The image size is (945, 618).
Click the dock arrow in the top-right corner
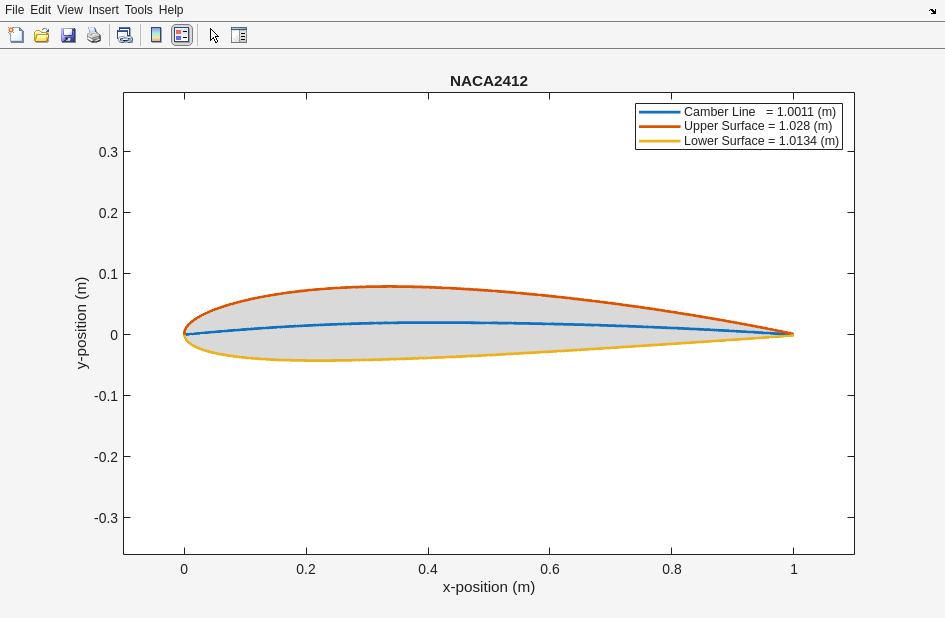(932, 10)
